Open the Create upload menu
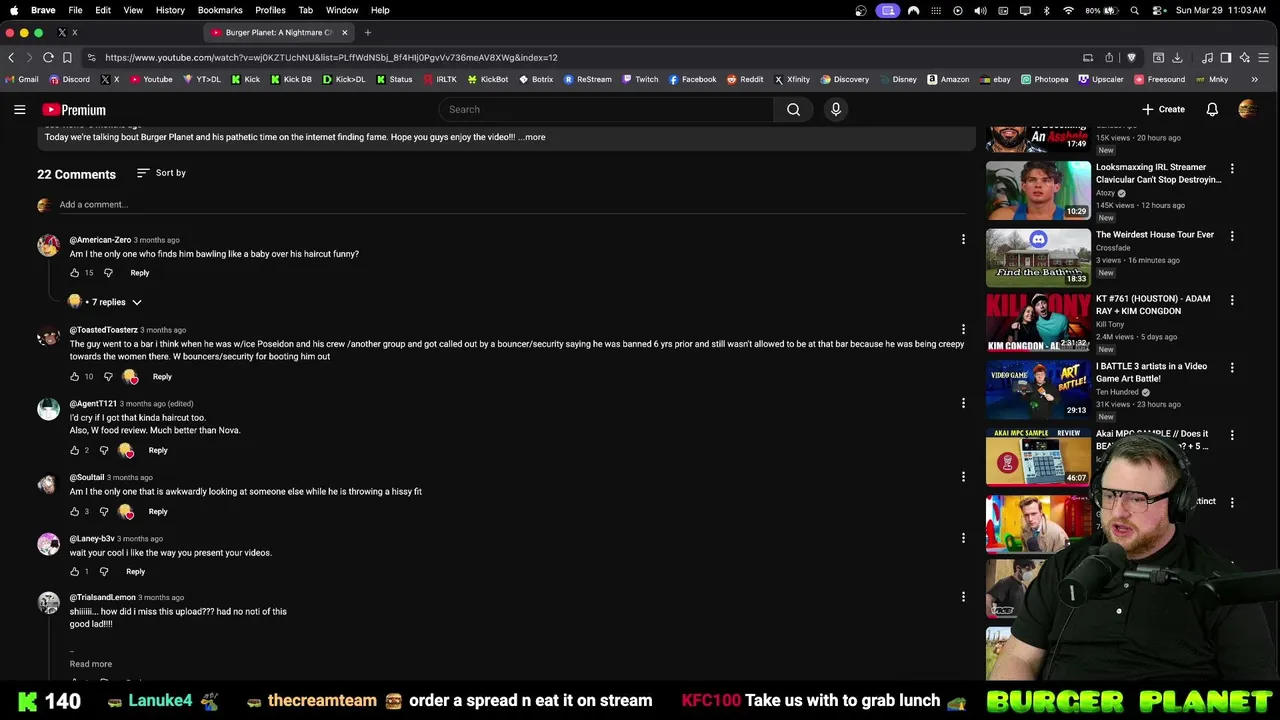1280x720 pixels. [1163, 109]
